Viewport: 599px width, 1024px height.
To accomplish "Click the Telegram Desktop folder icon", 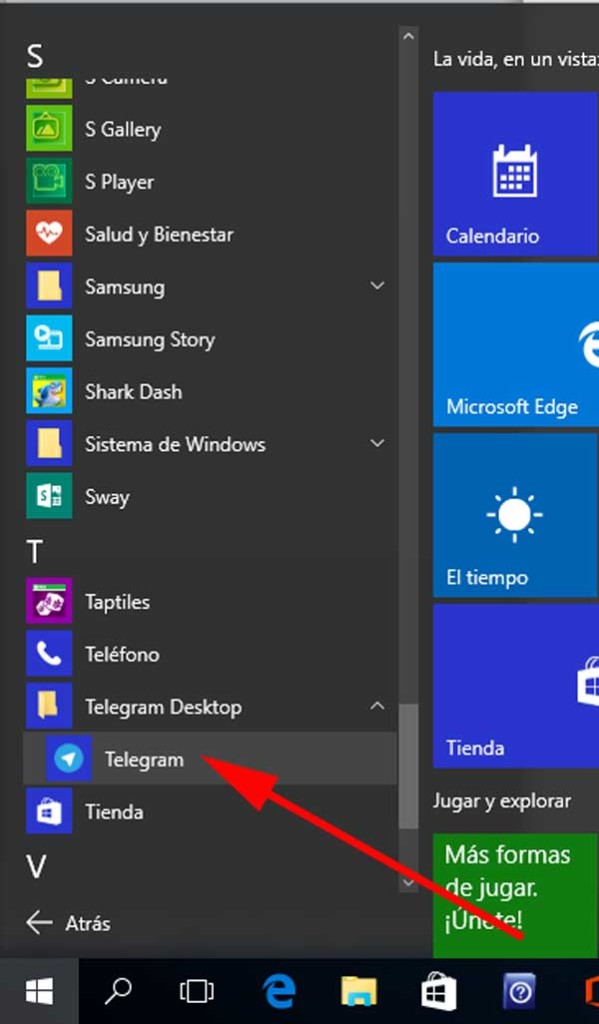I will point(49,706).
